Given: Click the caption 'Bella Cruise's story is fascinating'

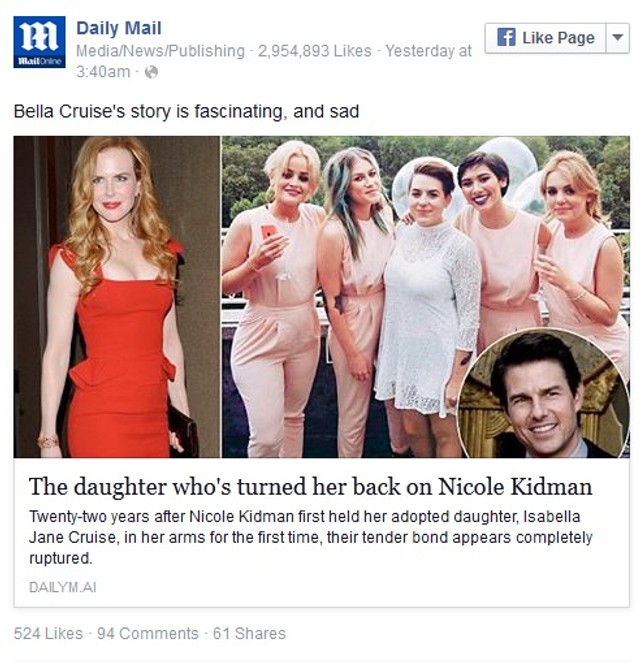Looking at the screenshot, I should point(186,111).
